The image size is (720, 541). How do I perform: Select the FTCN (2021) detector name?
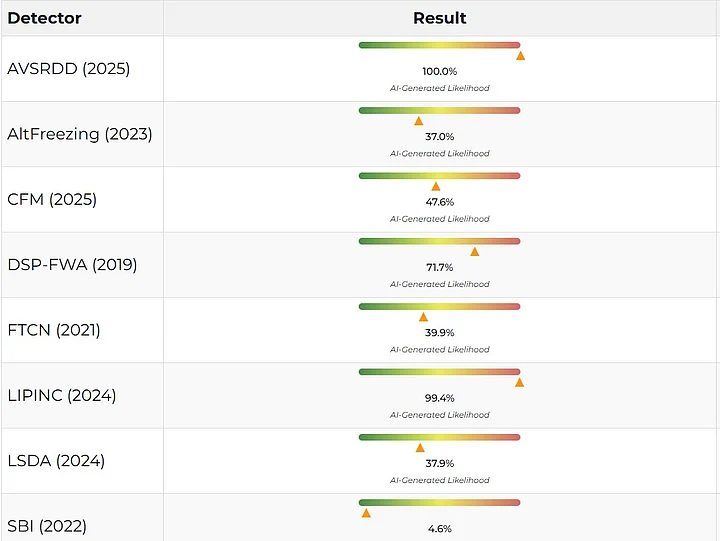pyautogui.click(x=54, y=330)
